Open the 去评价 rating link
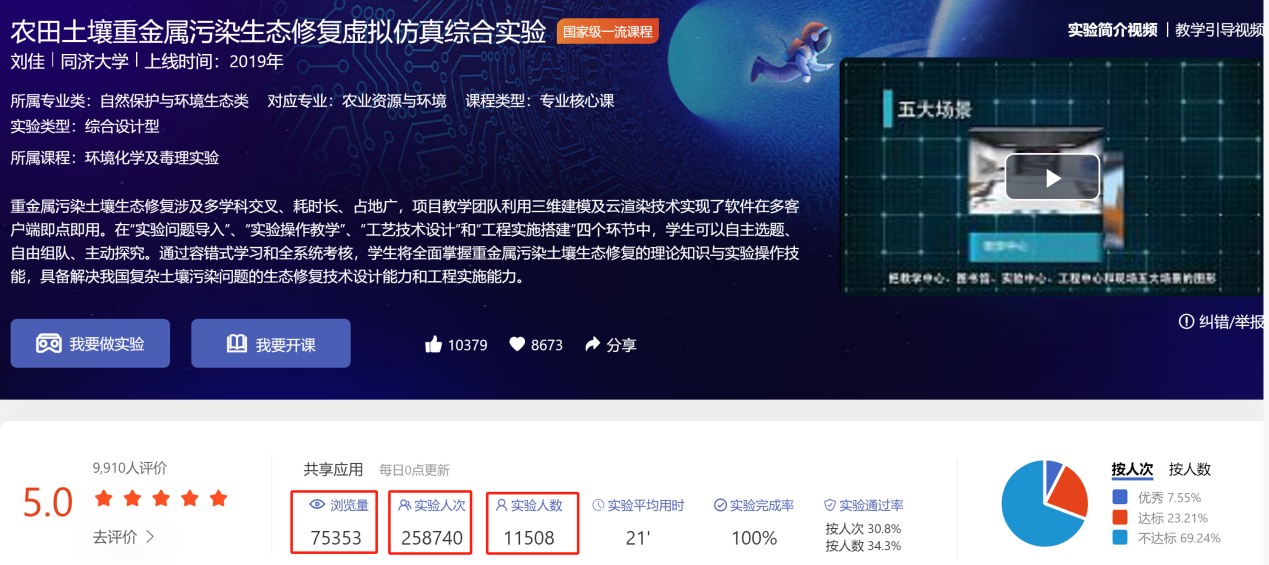The image size is (1269, 565). pos(124,537)
